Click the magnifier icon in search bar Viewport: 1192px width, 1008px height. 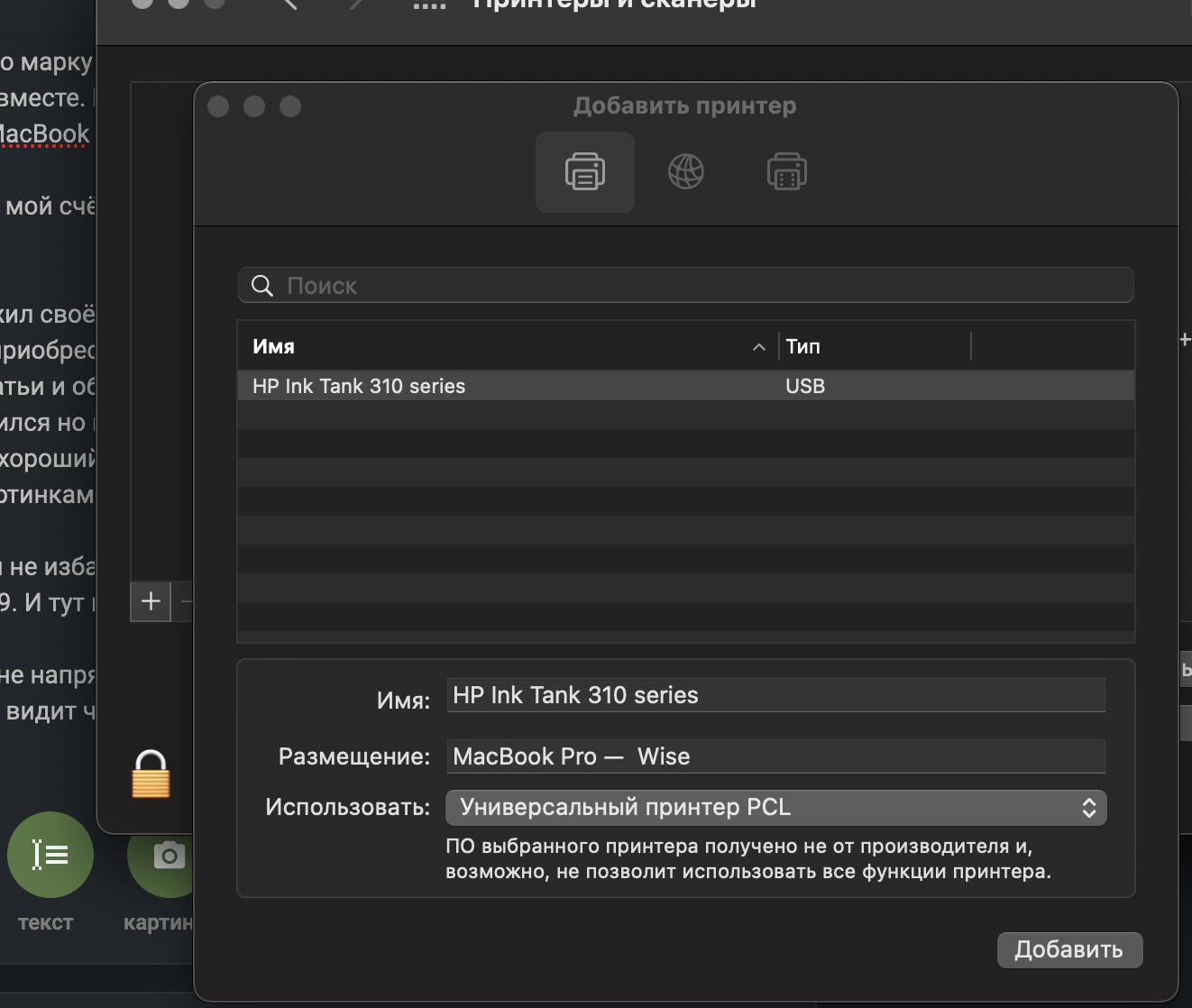(262, 286)
